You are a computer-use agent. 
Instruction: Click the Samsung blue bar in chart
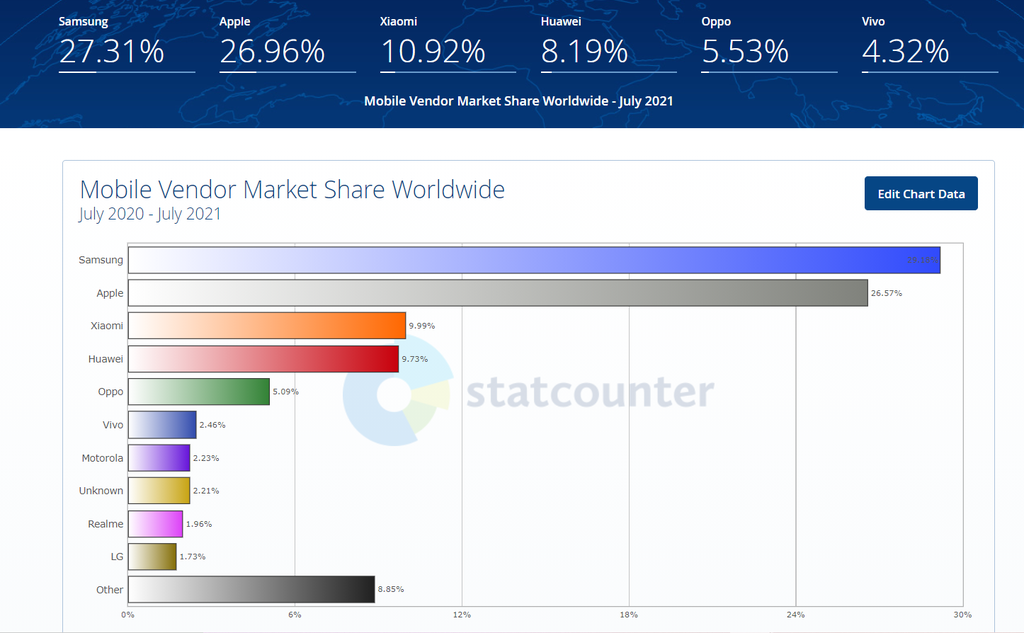(x=534, y=260)
